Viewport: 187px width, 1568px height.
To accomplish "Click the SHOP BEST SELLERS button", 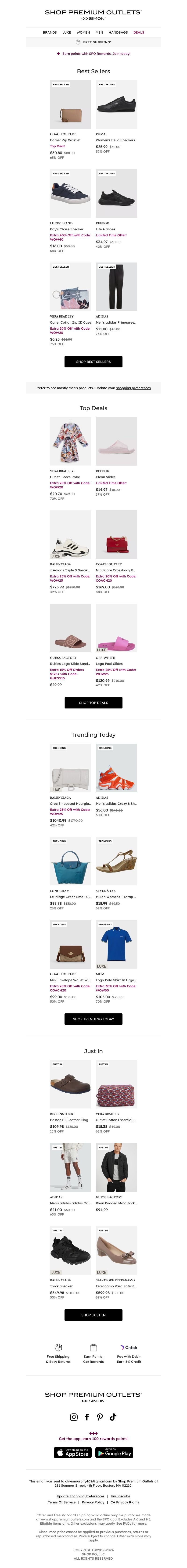I will pyautogui.click(x=93, y=362).
